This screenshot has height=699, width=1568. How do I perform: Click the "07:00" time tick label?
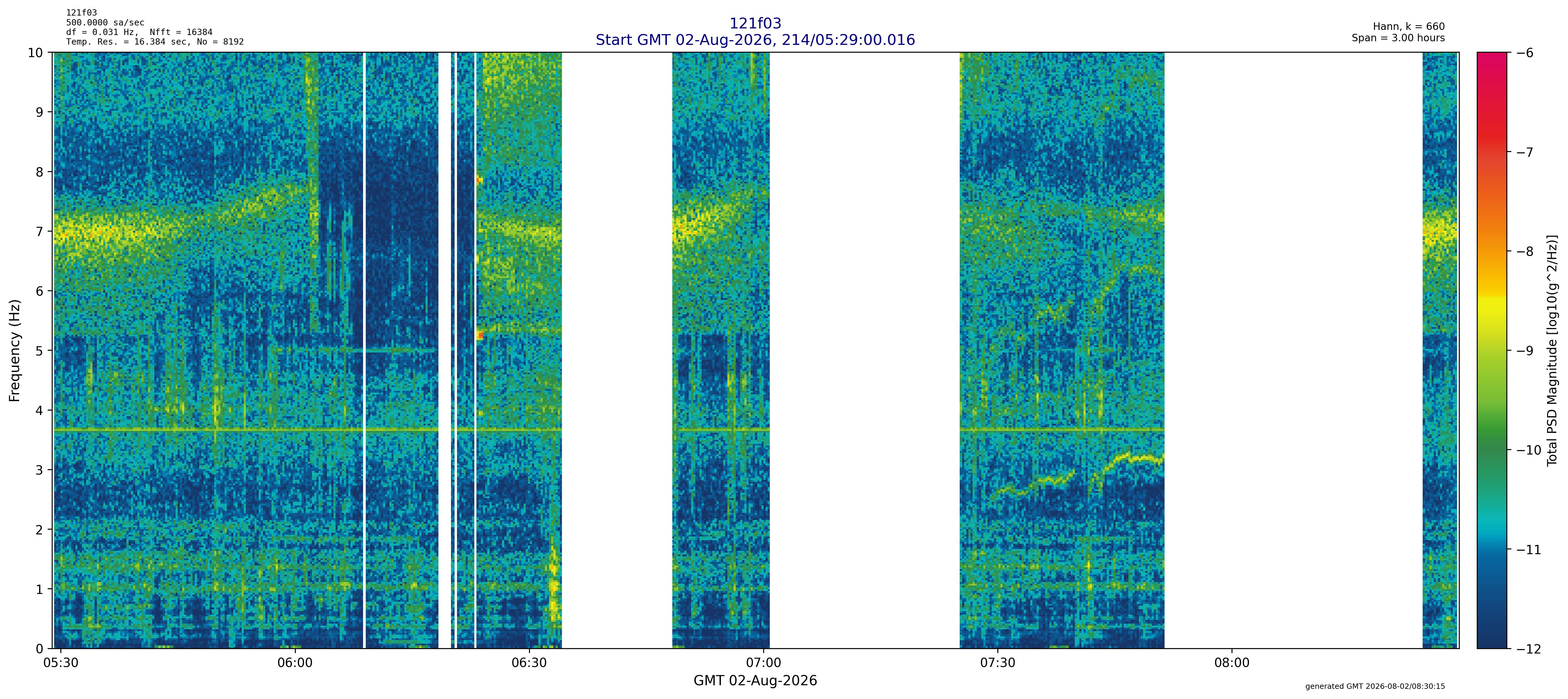pyautogui.click(x=763, y=663)
